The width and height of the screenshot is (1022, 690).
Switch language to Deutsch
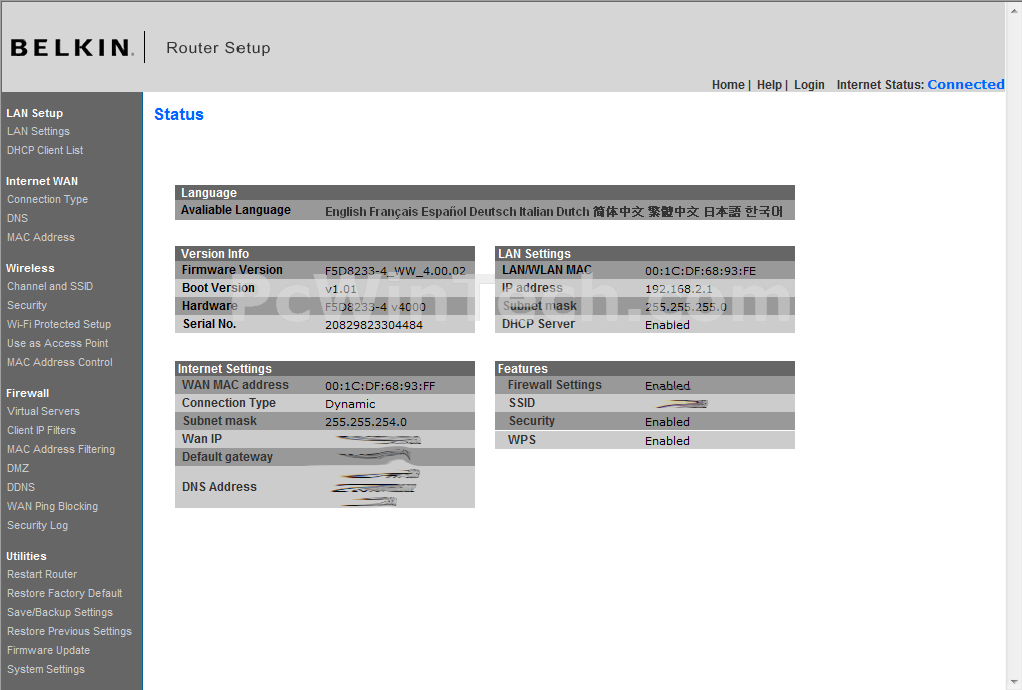[x=493, y=212]
